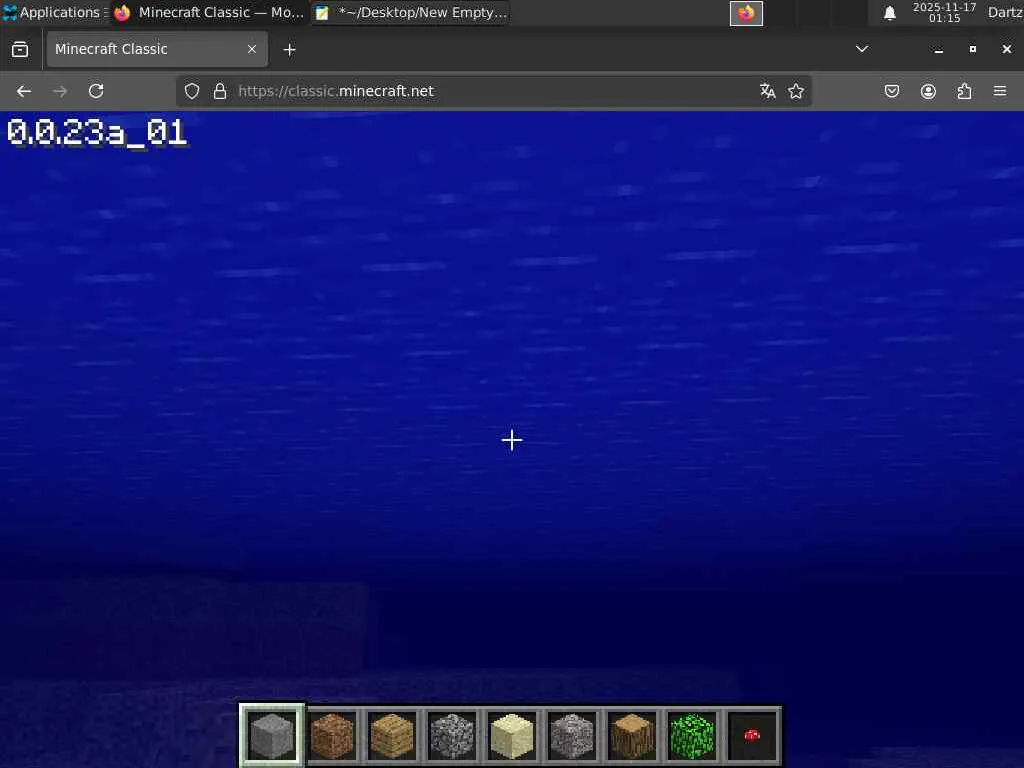This screenshot has width=1024, height=768.
Task: Go back to previous page
Action: pyautogui.click(x=24, y=91)
